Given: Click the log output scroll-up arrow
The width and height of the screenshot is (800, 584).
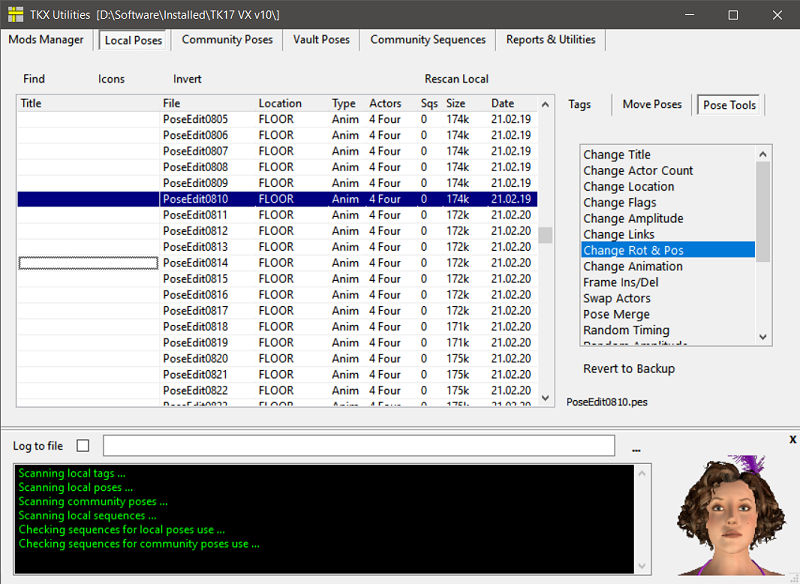Looking at the screenshot, I should coord(642,473).
